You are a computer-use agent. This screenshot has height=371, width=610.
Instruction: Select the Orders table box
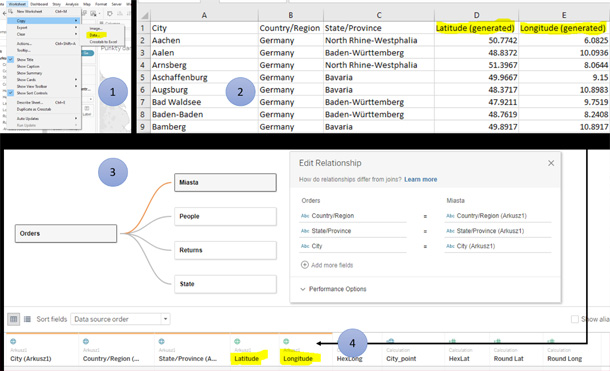pyautogui.click(x=66, y=233)
